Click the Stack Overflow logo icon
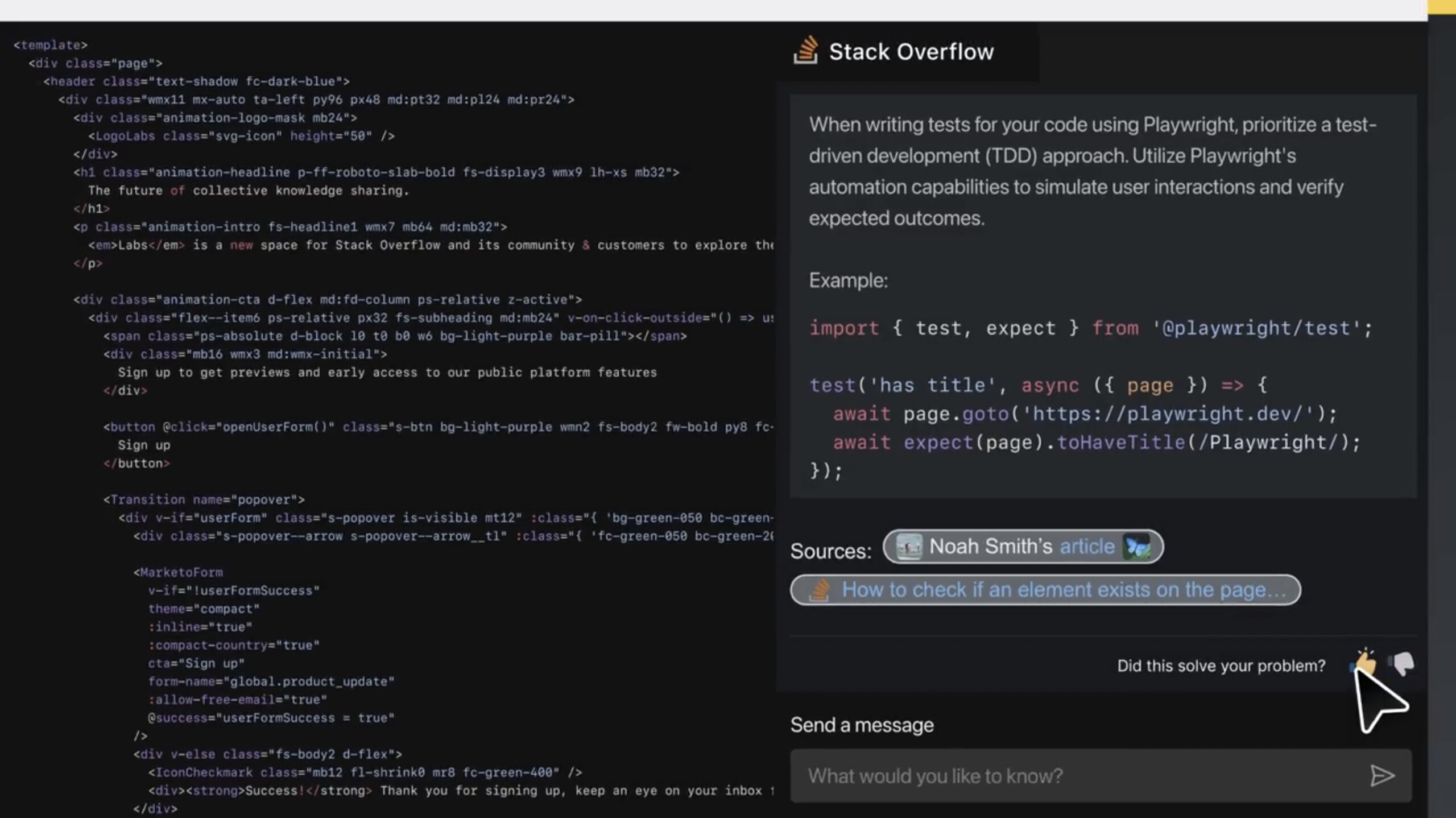The width and height of the screenshot is (1456, 818). click(806, 51)
